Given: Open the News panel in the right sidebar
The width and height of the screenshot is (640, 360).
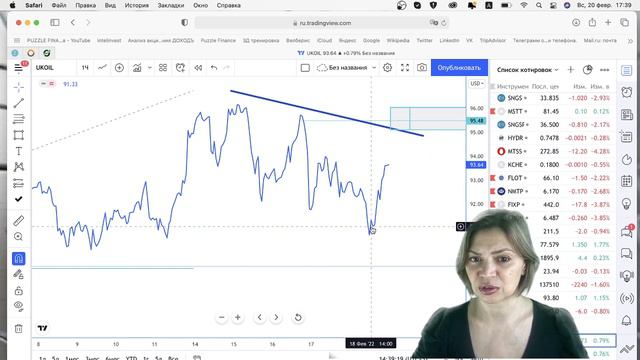Looking at the screenshot, I should (627, 115).
